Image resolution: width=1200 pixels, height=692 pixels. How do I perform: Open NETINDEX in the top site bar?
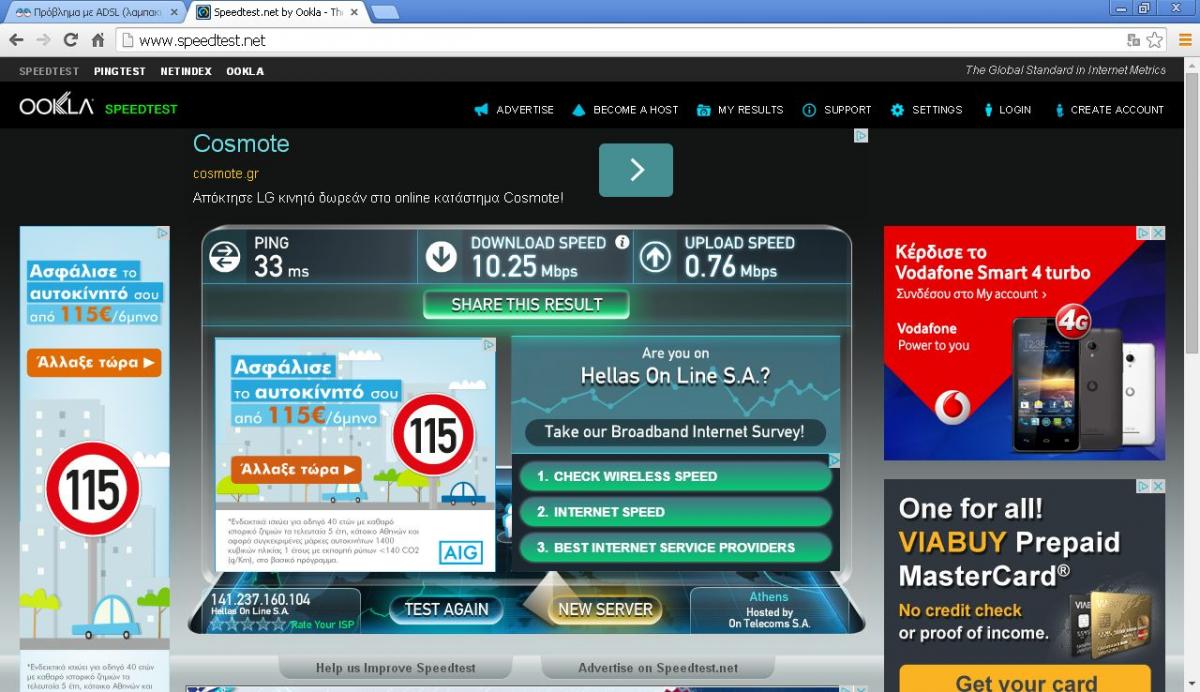pos(186,71)
